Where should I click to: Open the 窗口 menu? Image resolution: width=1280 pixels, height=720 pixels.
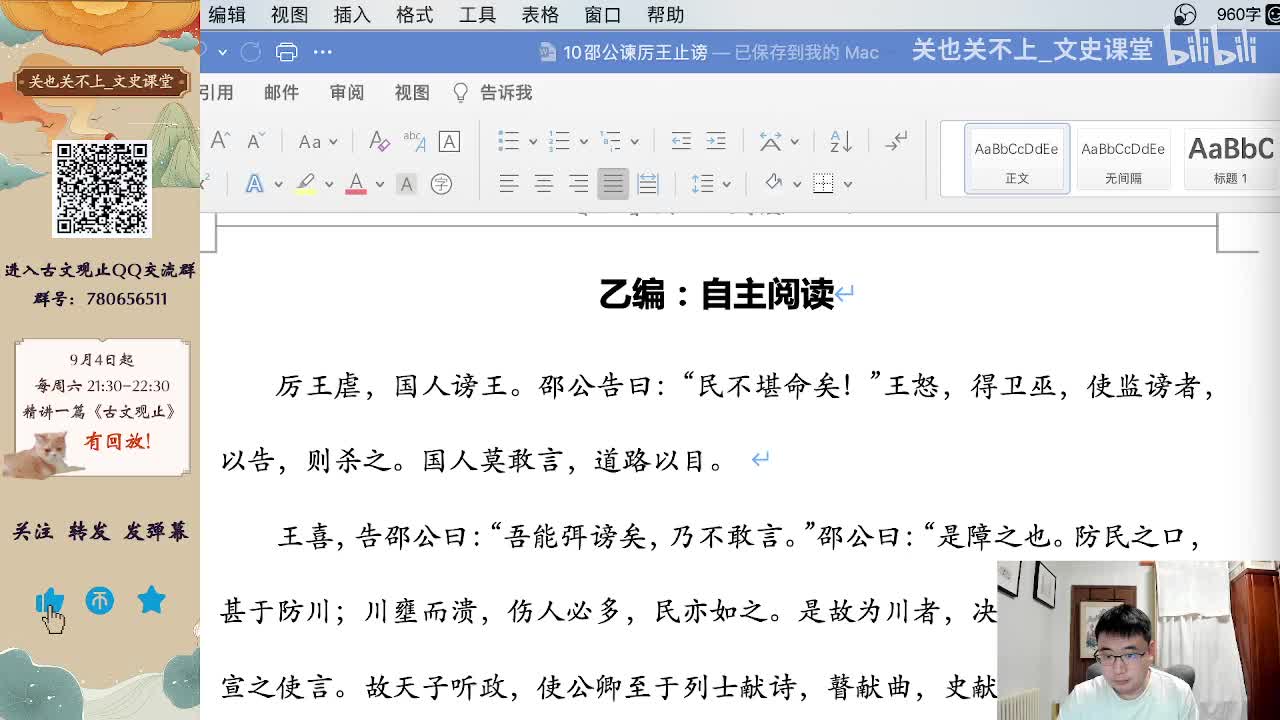click(x=603, y=15)
